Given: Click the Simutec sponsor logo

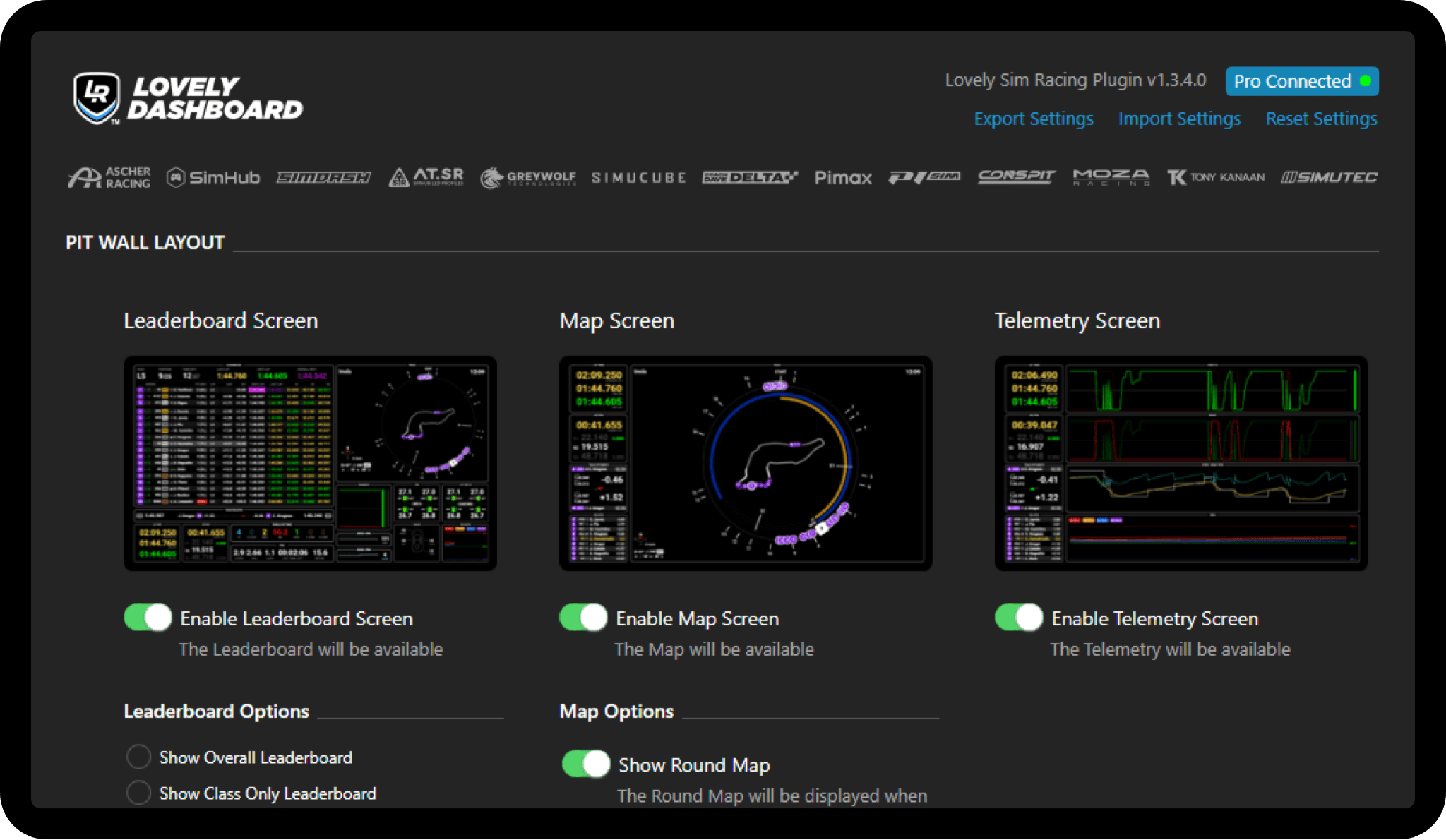Looking at the screenshot, I should [1329, 177].
